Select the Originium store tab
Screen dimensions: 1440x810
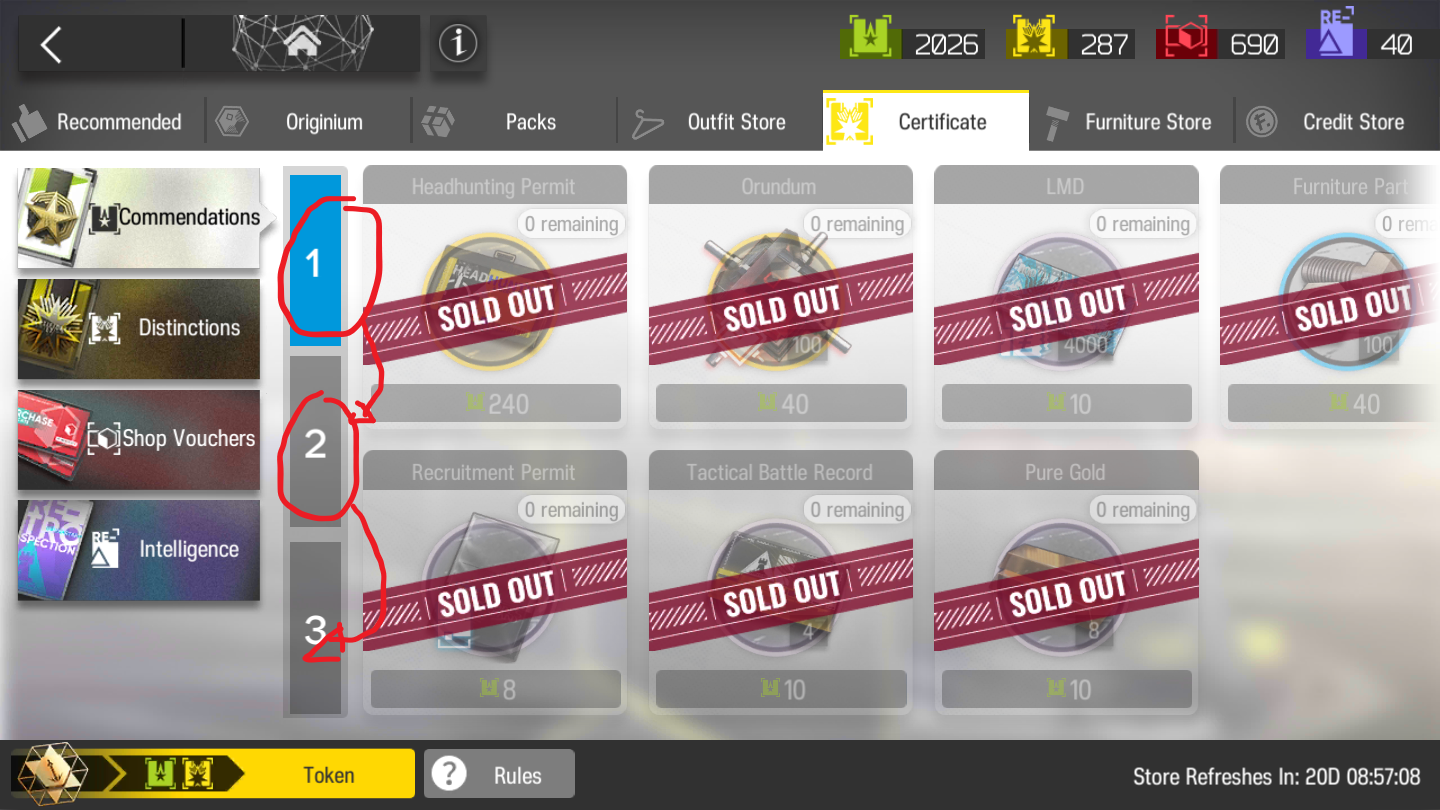[x=309, y=122]
